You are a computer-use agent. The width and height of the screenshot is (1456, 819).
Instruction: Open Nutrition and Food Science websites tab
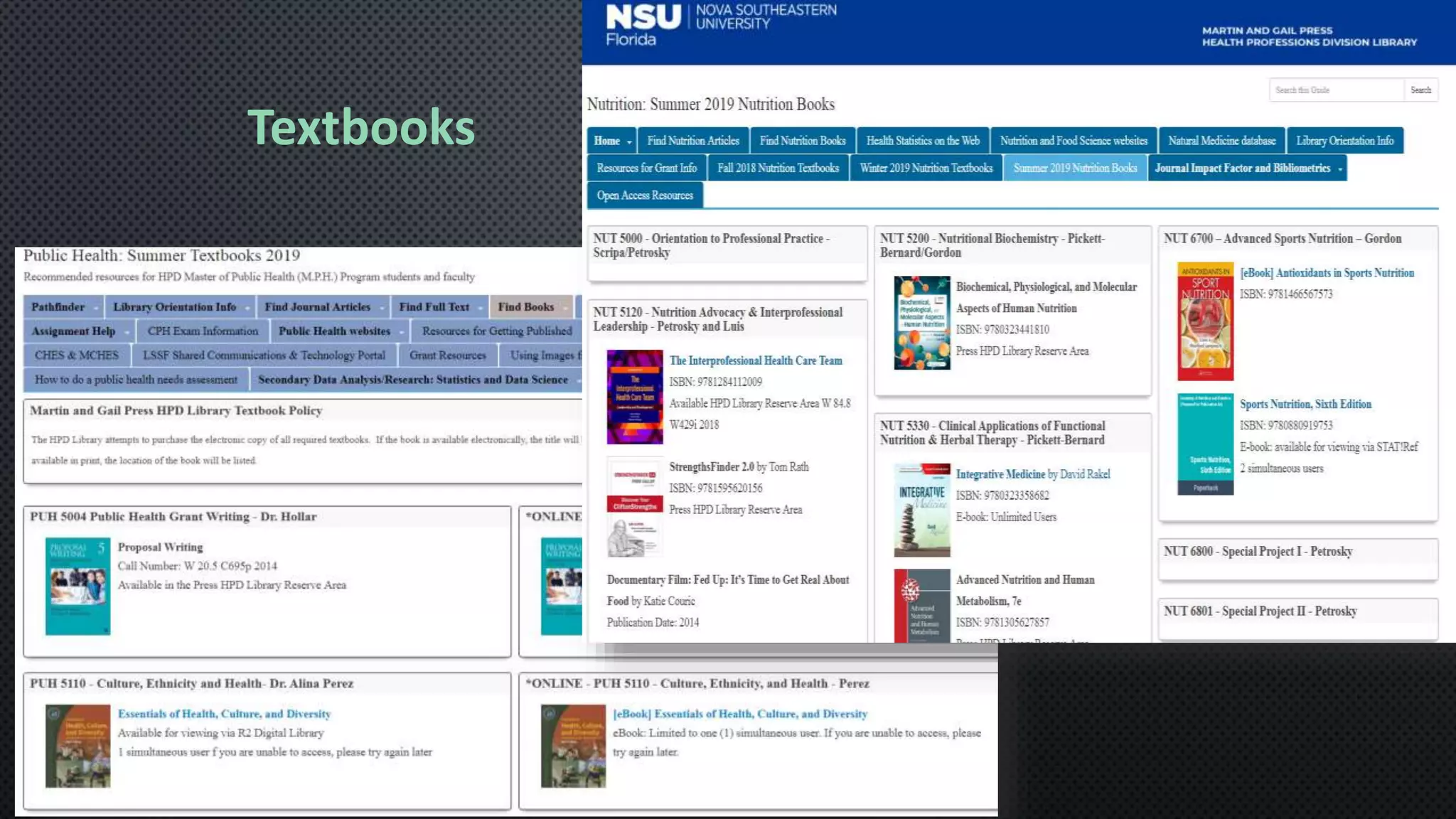pyautogui.click(x=1074, y=141)
